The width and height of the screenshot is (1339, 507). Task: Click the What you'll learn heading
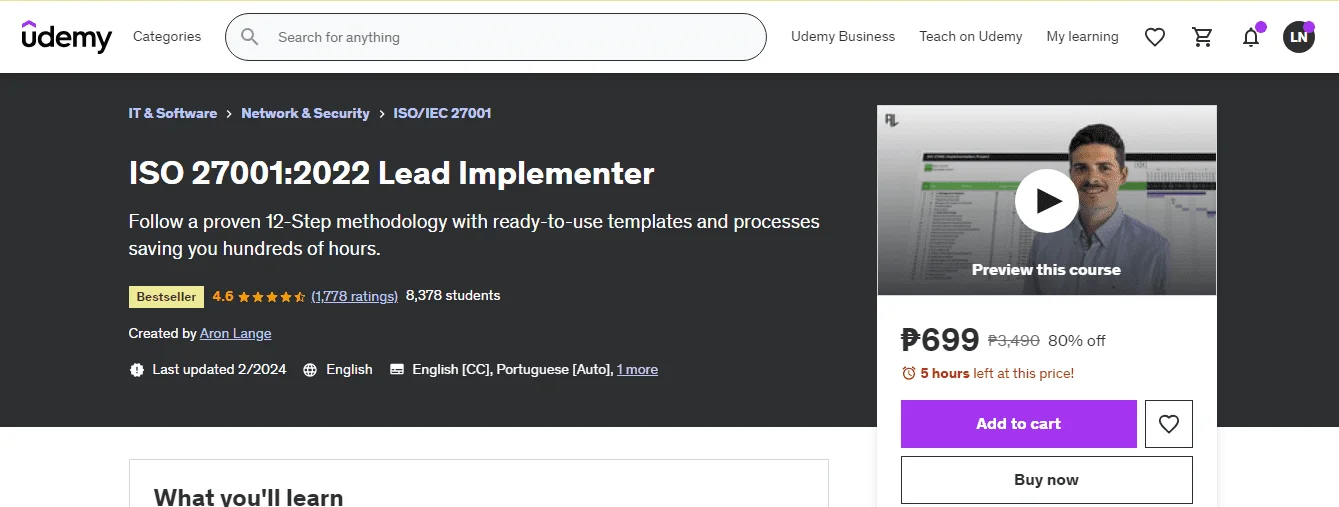pos(249,496)
